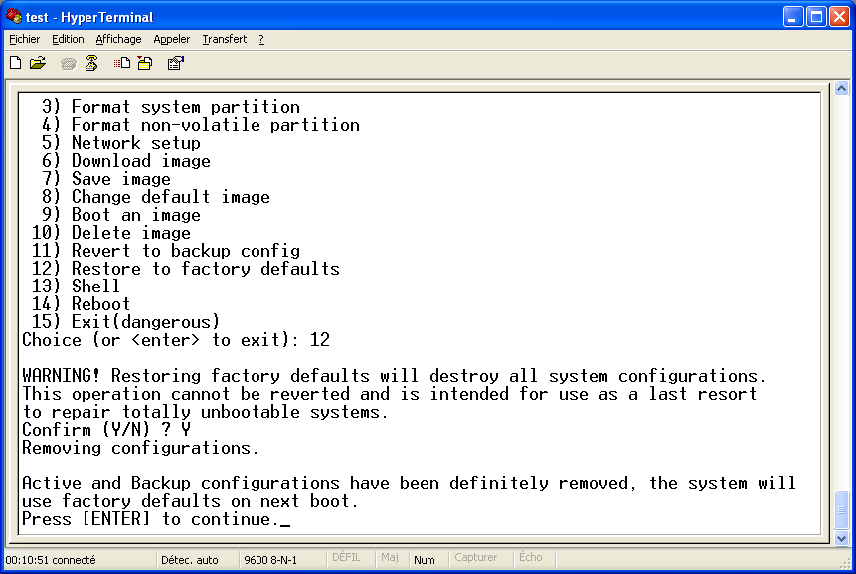Click the New connection toolbar icon

click(x=16, y=63)
